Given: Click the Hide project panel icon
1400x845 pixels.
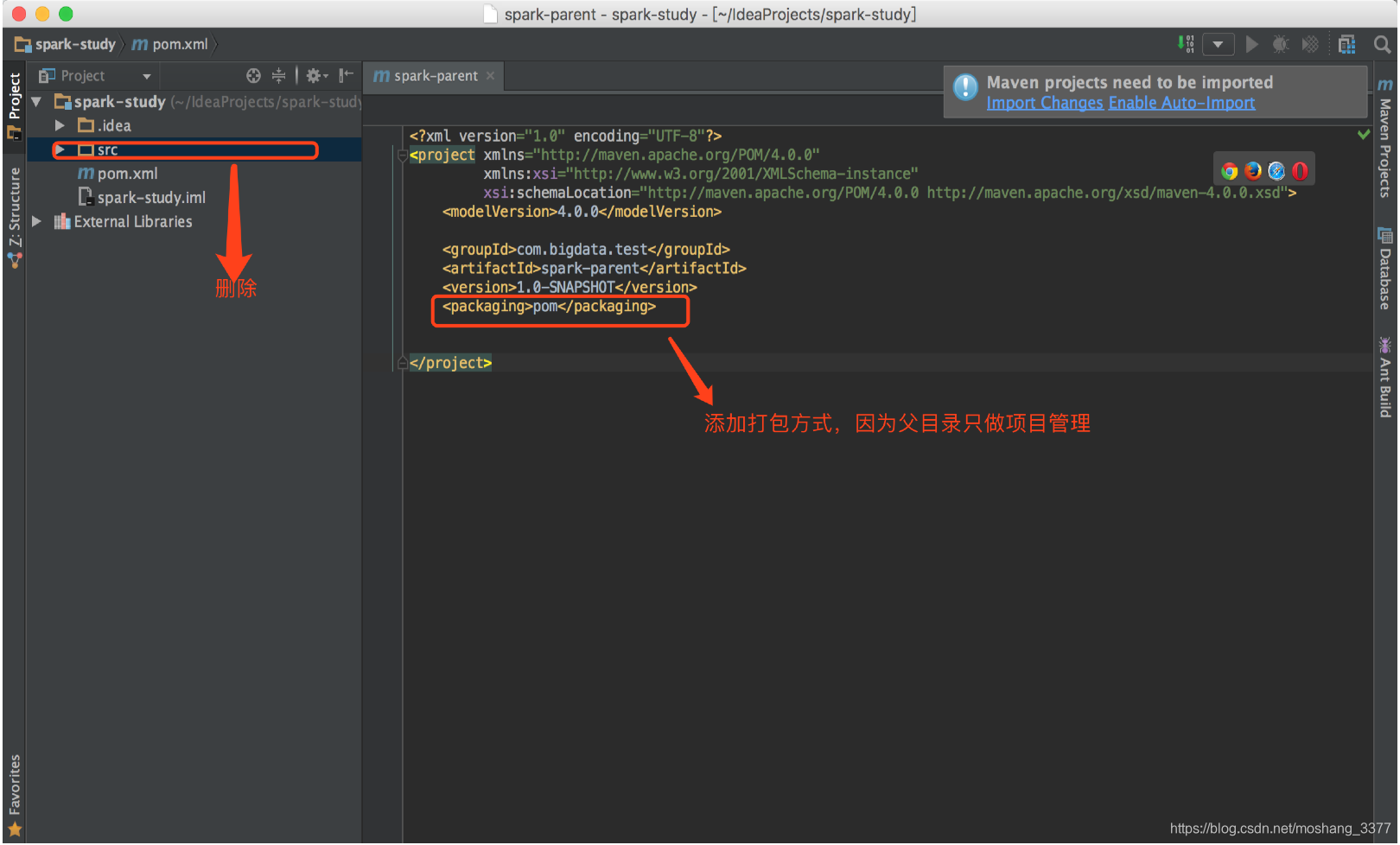Looking at the screenshot, I should click(x=346, y=76).
